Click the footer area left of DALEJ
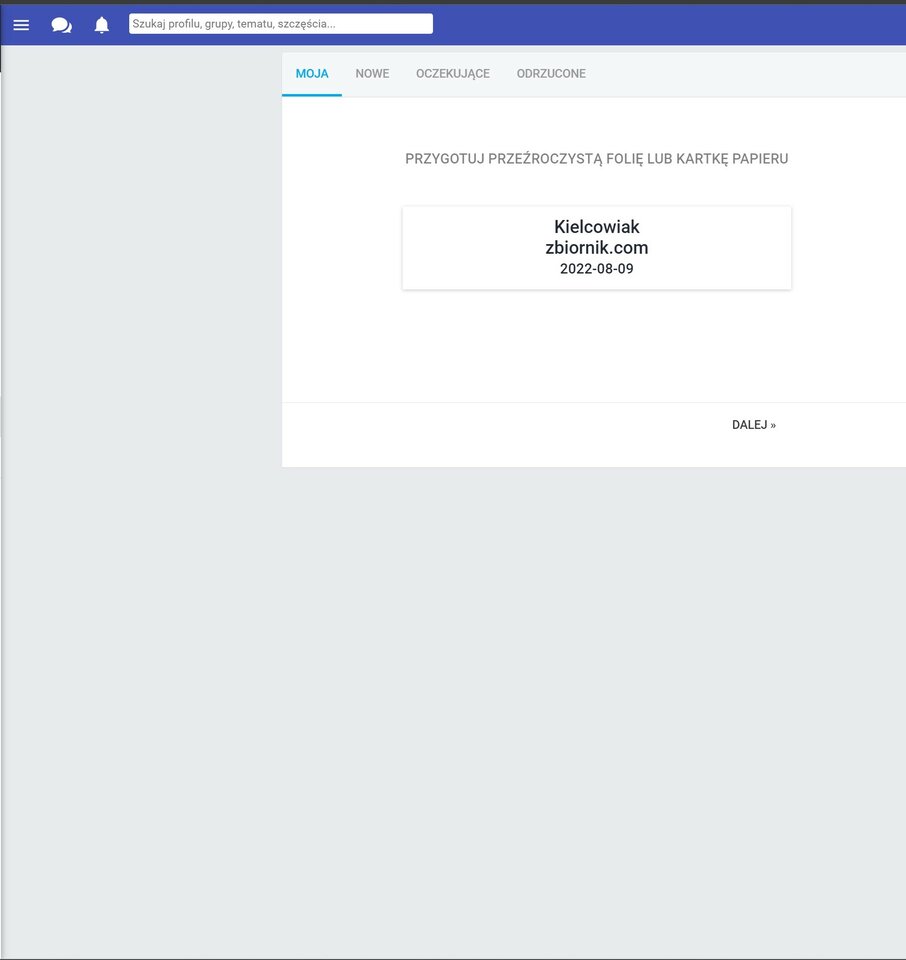This screenshot has width=906, height=960. (500, 434)
